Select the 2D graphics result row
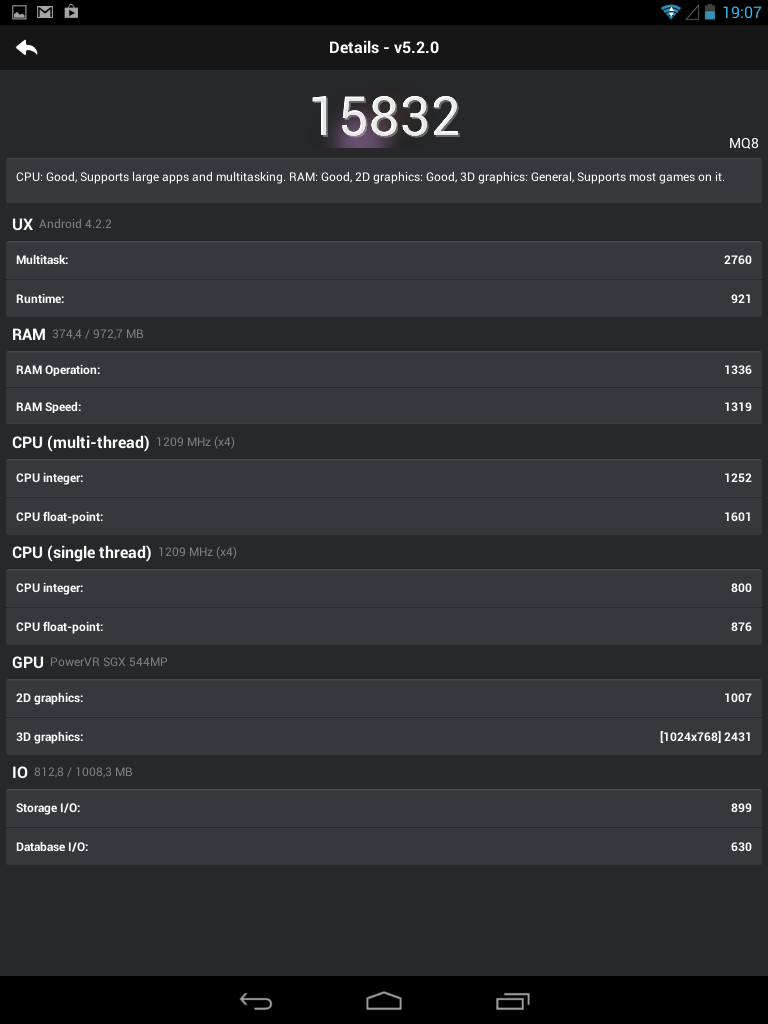 384,698
